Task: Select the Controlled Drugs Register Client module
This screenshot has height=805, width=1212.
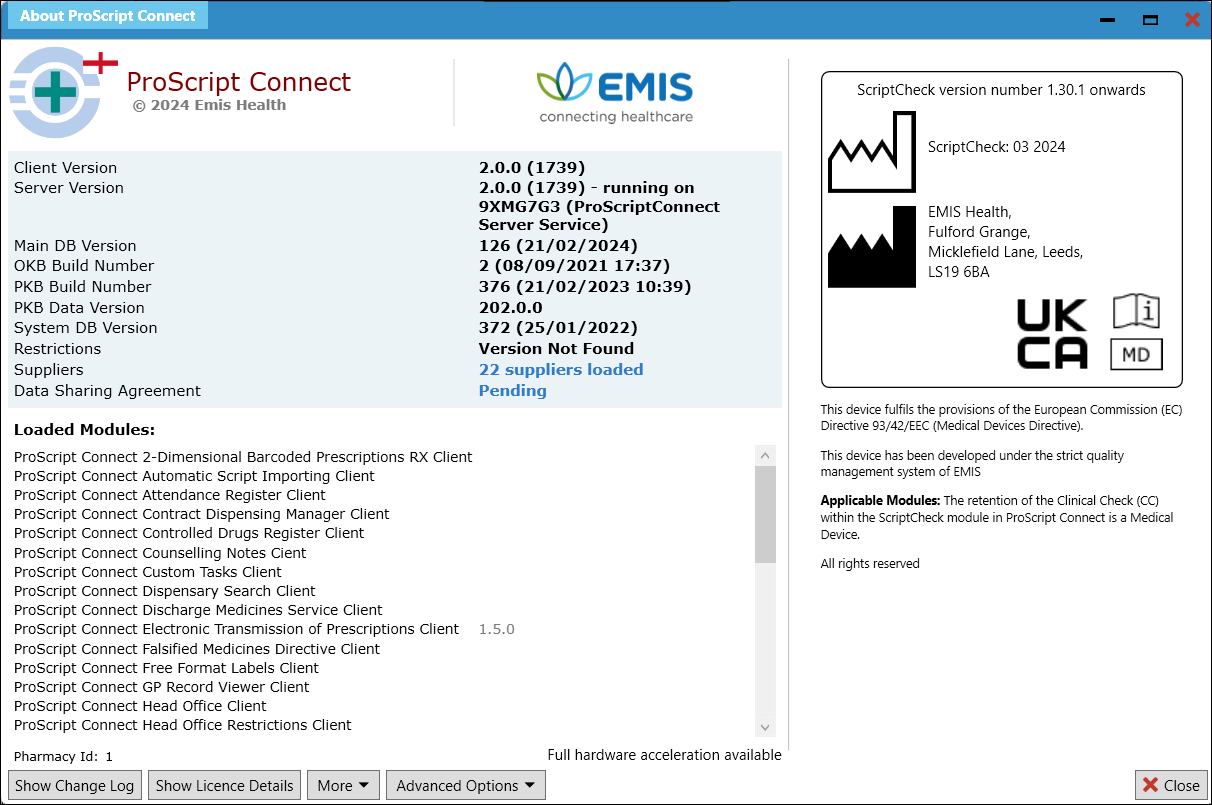Action: click(x=189, y=533)
